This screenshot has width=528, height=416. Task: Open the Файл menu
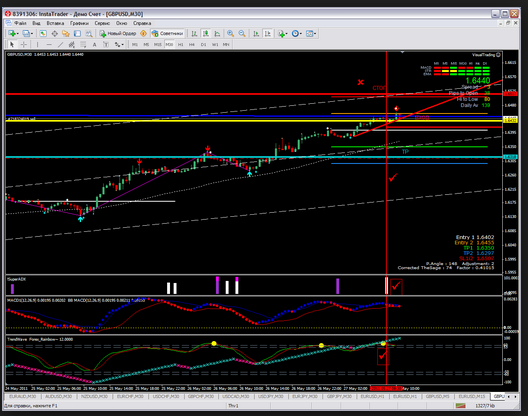(x=20, y=23)
